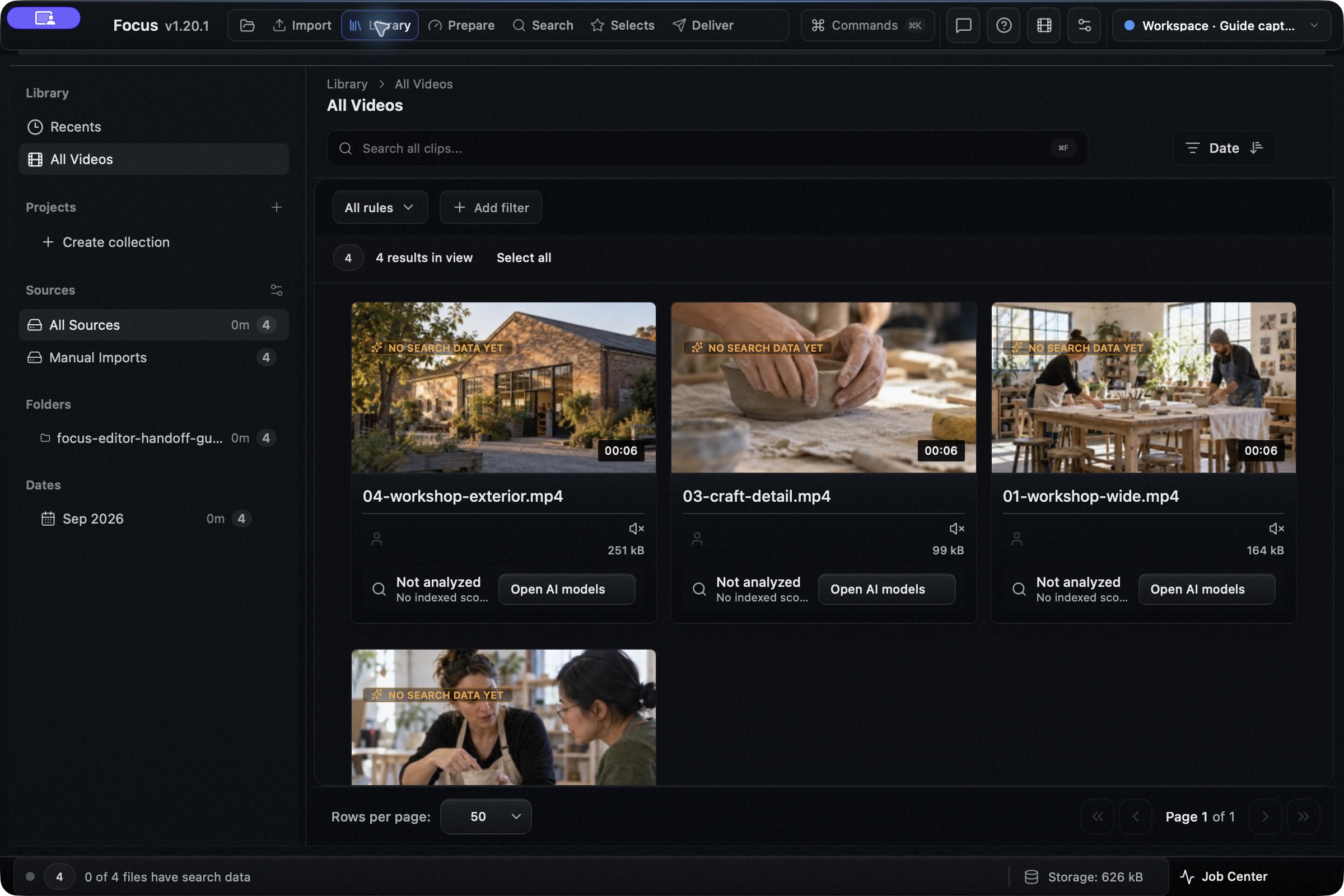Open AI models for 01-workshop-wide.mp4

(x=1206, y=589)
